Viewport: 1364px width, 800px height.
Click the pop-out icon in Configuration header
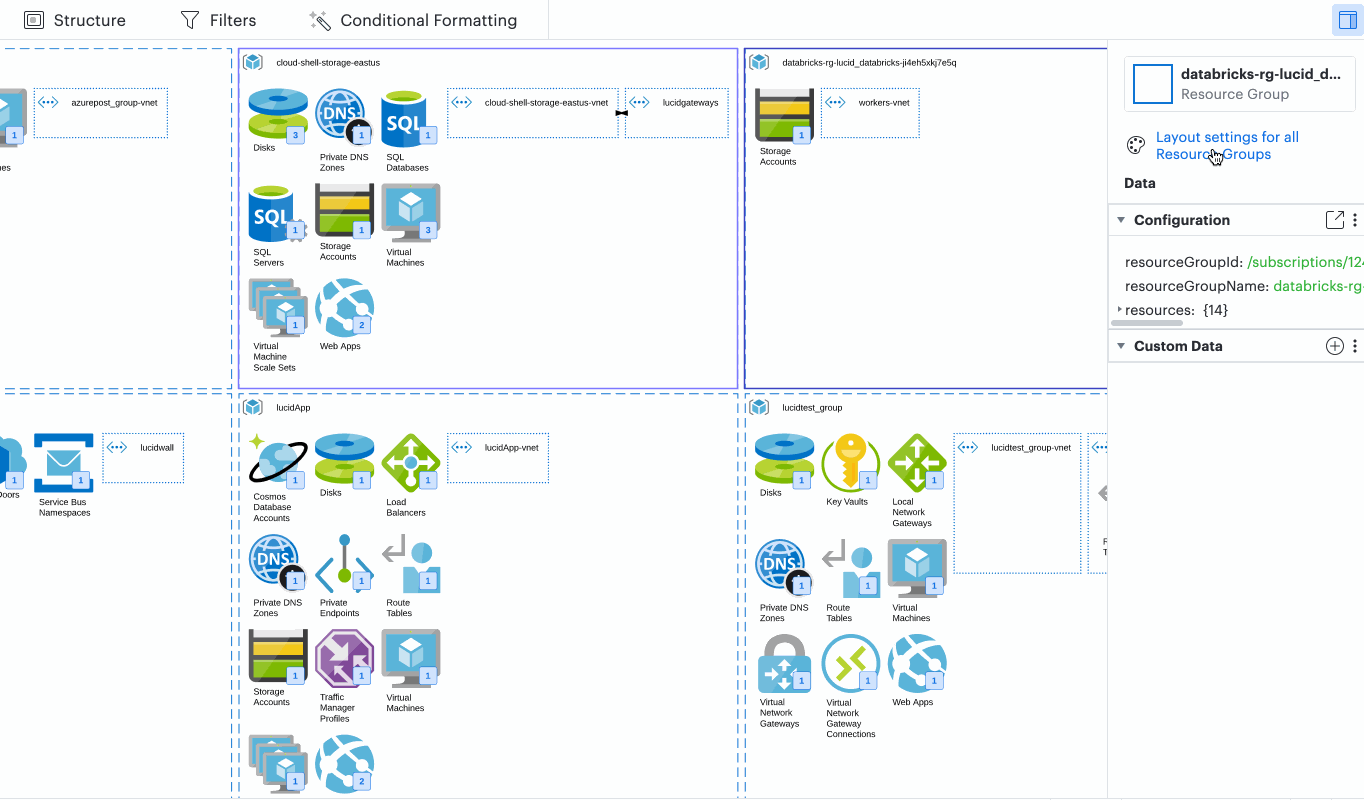1334,219
